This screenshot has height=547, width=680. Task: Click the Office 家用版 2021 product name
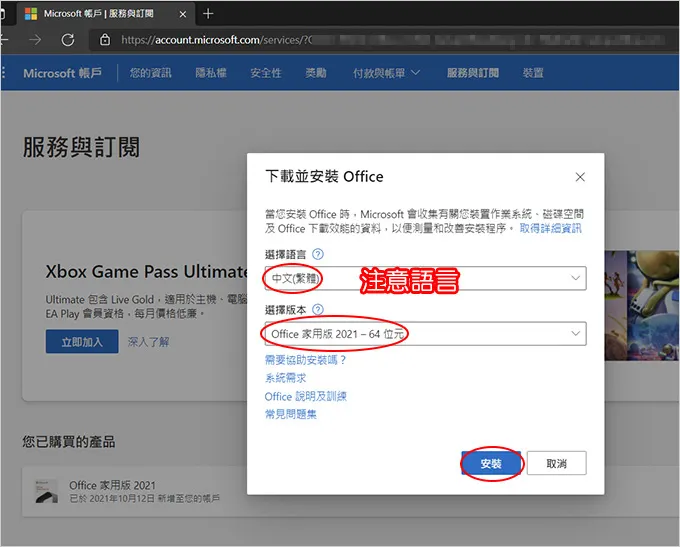pos(112,485)
